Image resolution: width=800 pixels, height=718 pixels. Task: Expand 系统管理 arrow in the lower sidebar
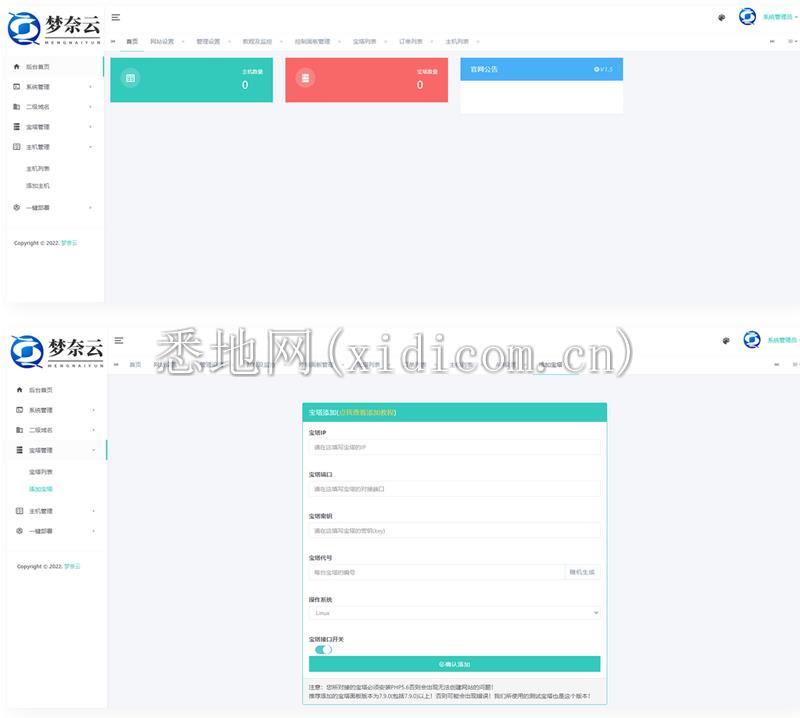coord(93,410)
